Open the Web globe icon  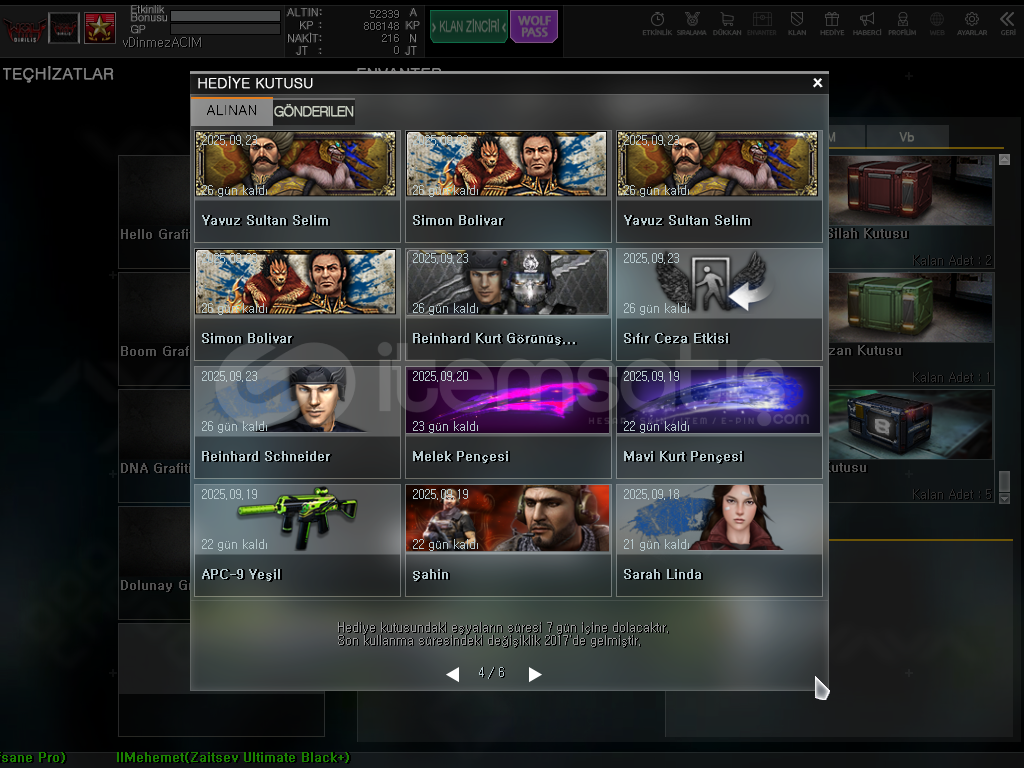point(937,23)
